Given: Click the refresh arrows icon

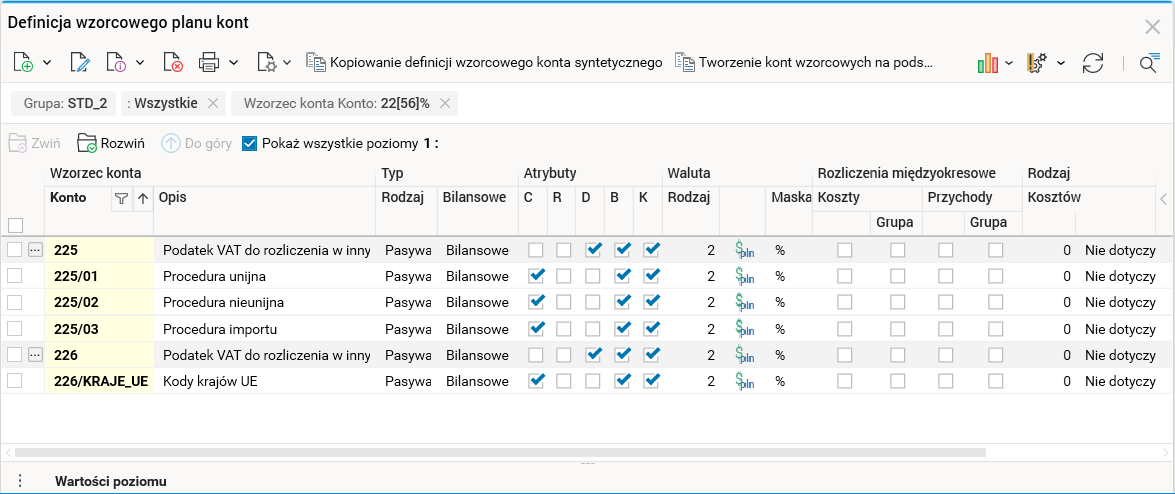Looking at the screenshot, I should click(1093, 63).
